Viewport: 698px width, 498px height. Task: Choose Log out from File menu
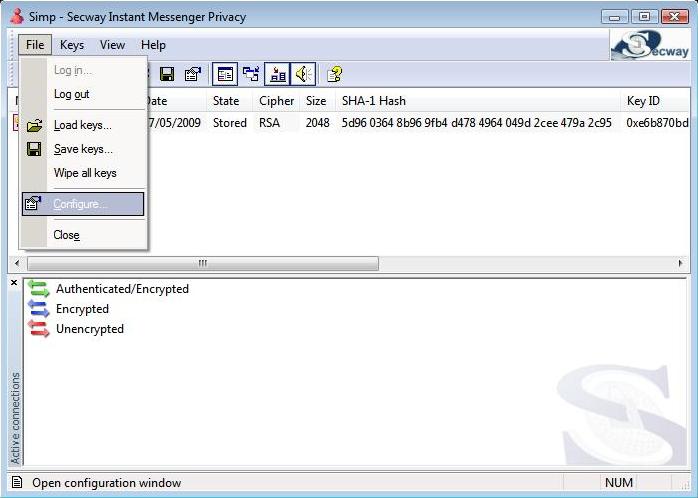[84, 94]
